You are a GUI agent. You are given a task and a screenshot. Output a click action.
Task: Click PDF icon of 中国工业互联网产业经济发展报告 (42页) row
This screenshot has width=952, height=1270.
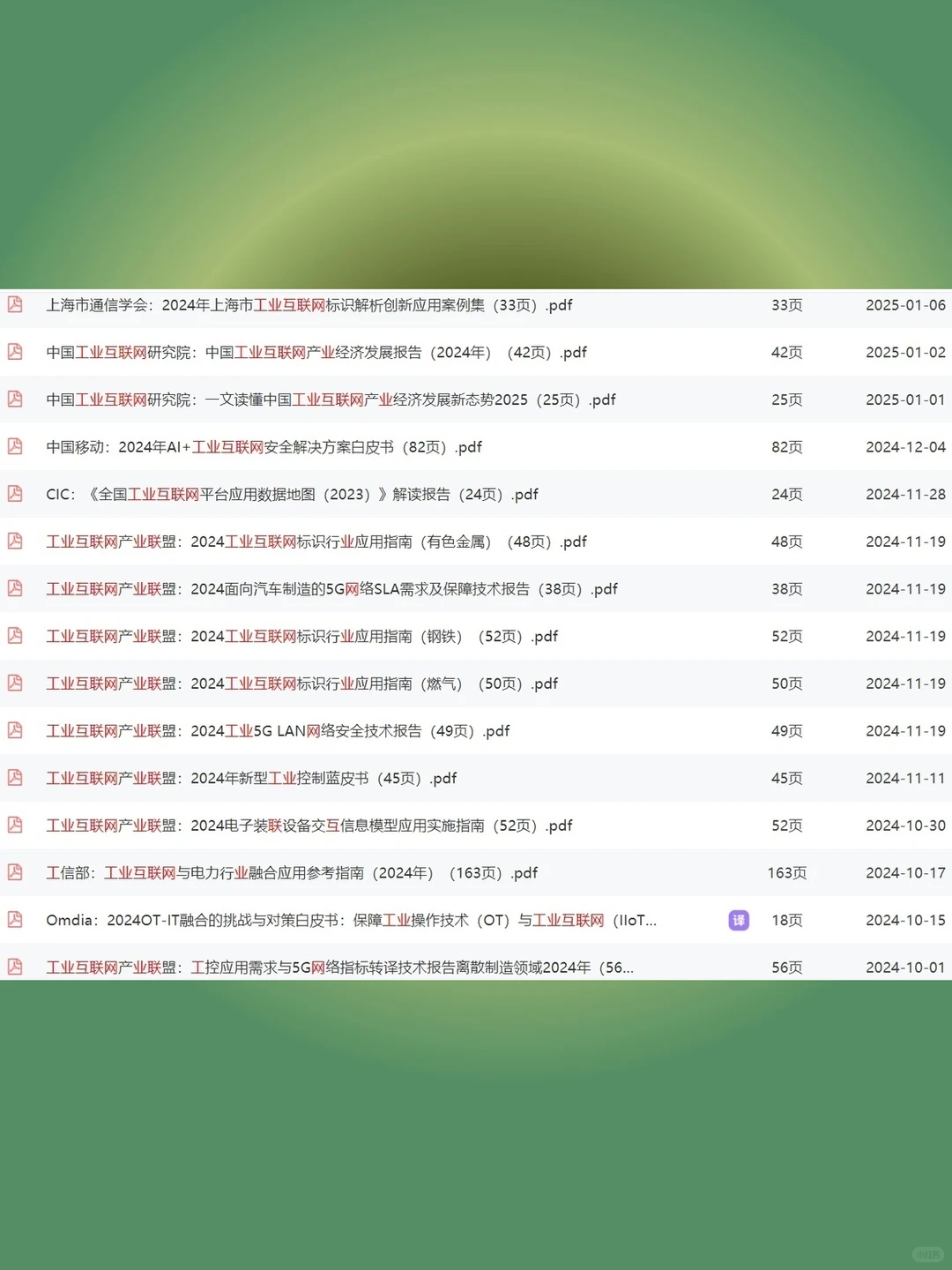[x=15, y=352]
